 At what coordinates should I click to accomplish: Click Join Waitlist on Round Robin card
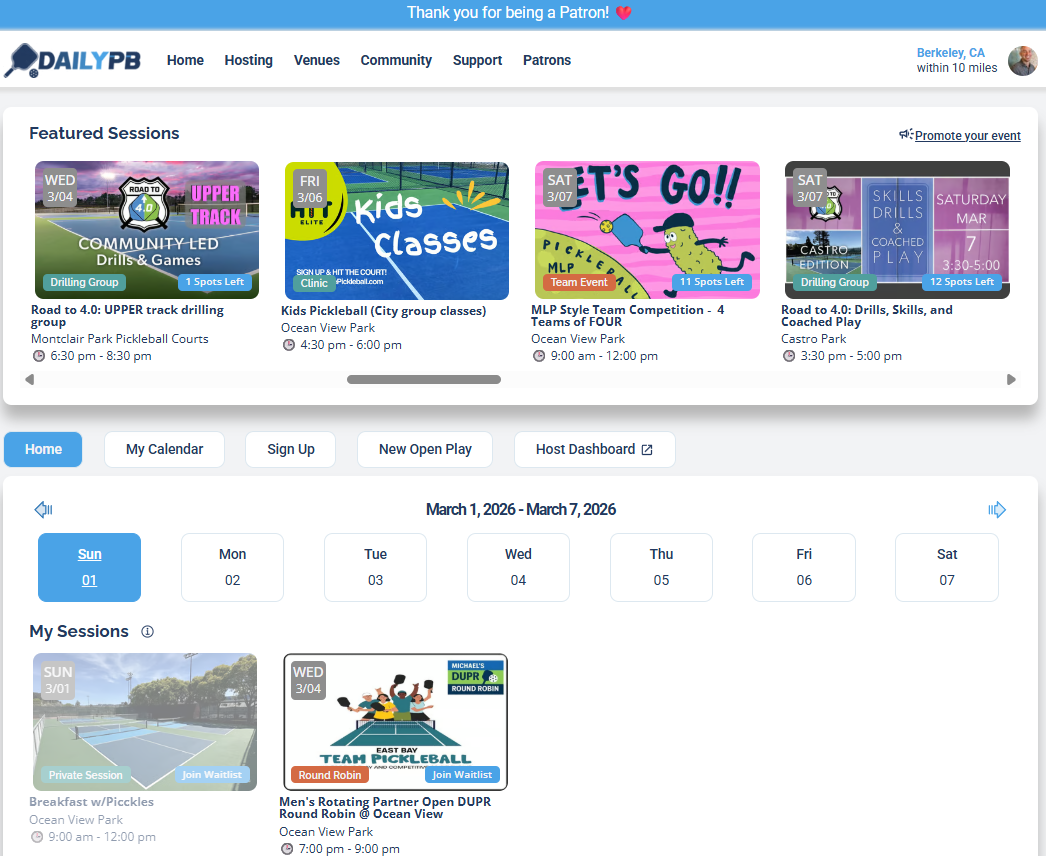(462, 774)
